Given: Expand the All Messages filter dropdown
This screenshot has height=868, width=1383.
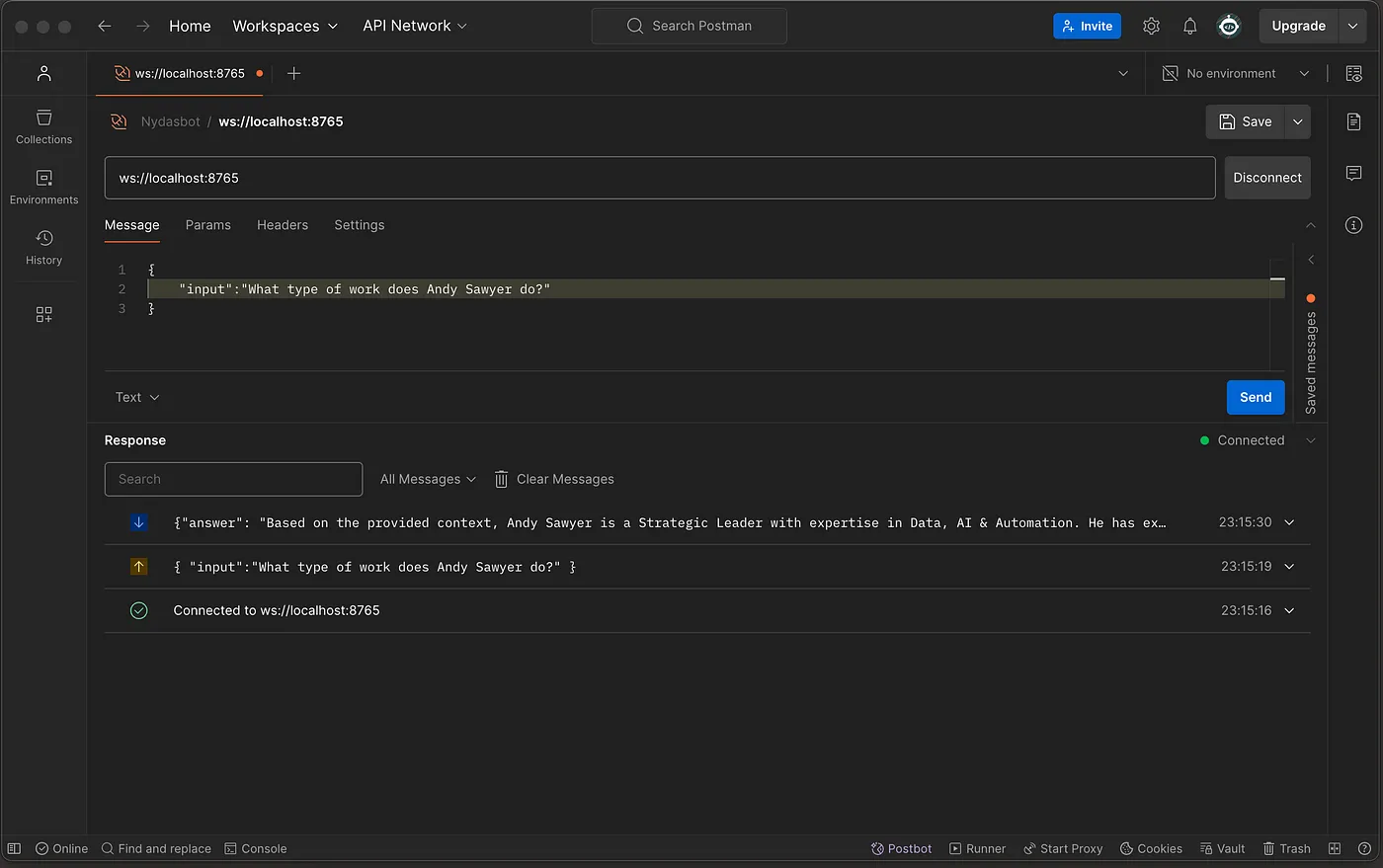Looking at the screenshot, I should pyautogui.click(x=428, y=479).
